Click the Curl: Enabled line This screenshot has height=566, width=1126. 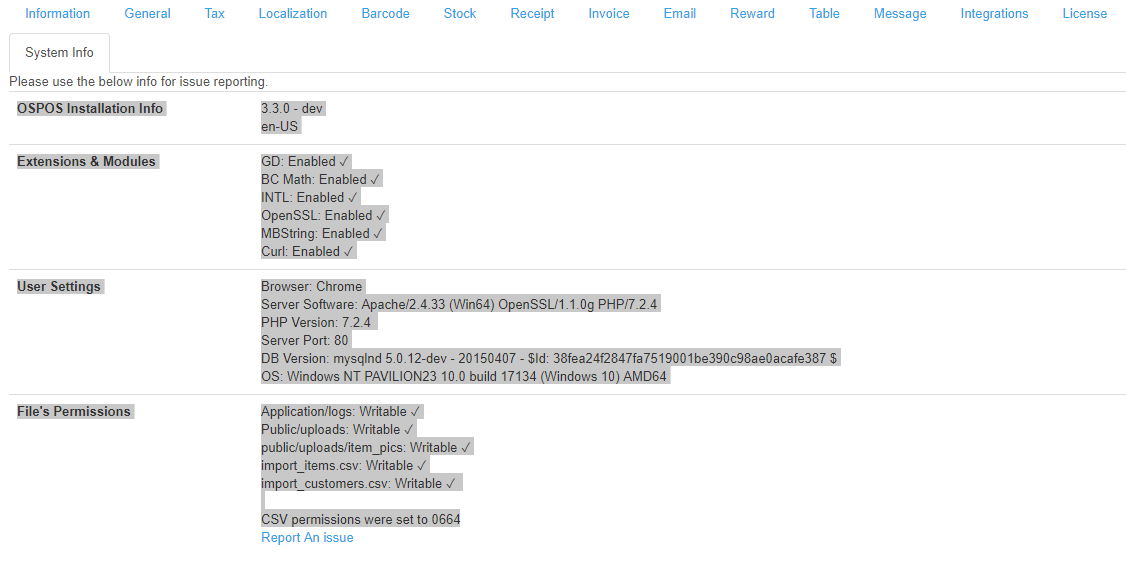coord(307,251)
